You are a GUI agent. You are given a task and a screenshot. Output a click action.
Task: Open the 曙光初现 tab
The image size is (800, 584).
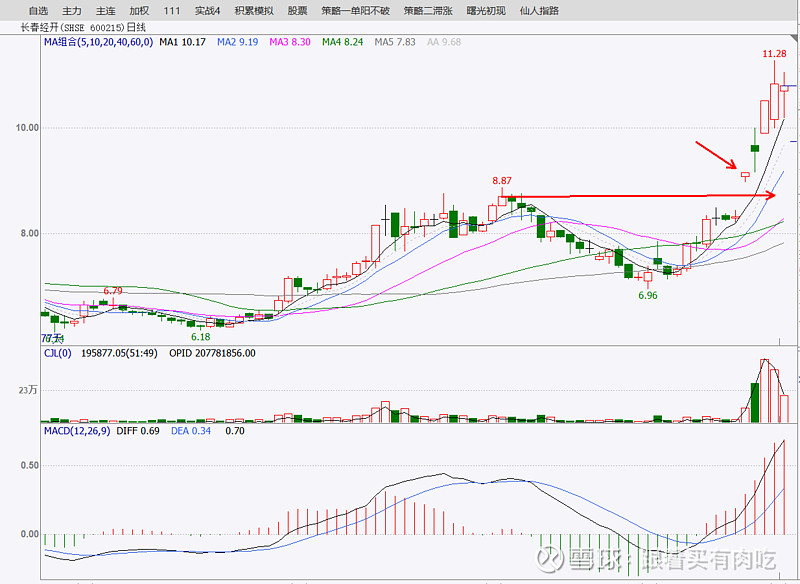[x=486, y=11]
